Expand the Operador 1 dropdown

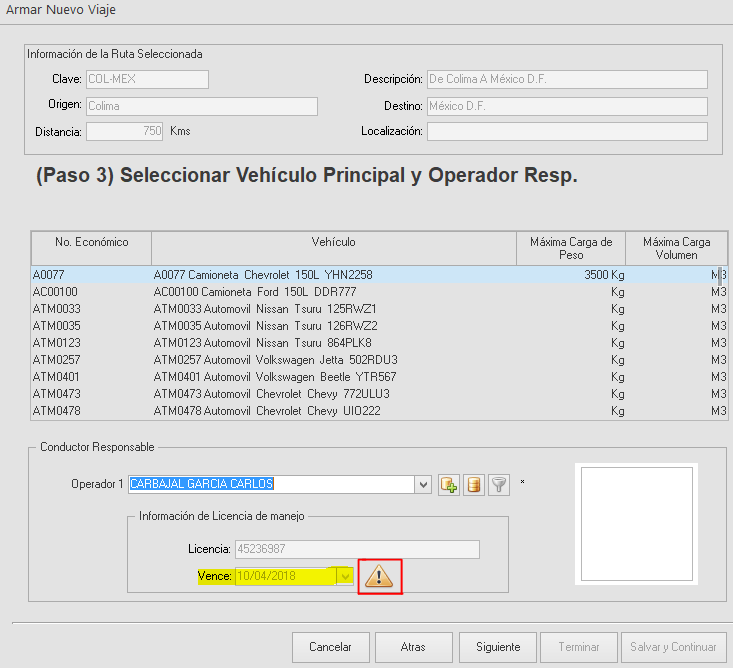(424, 485)
